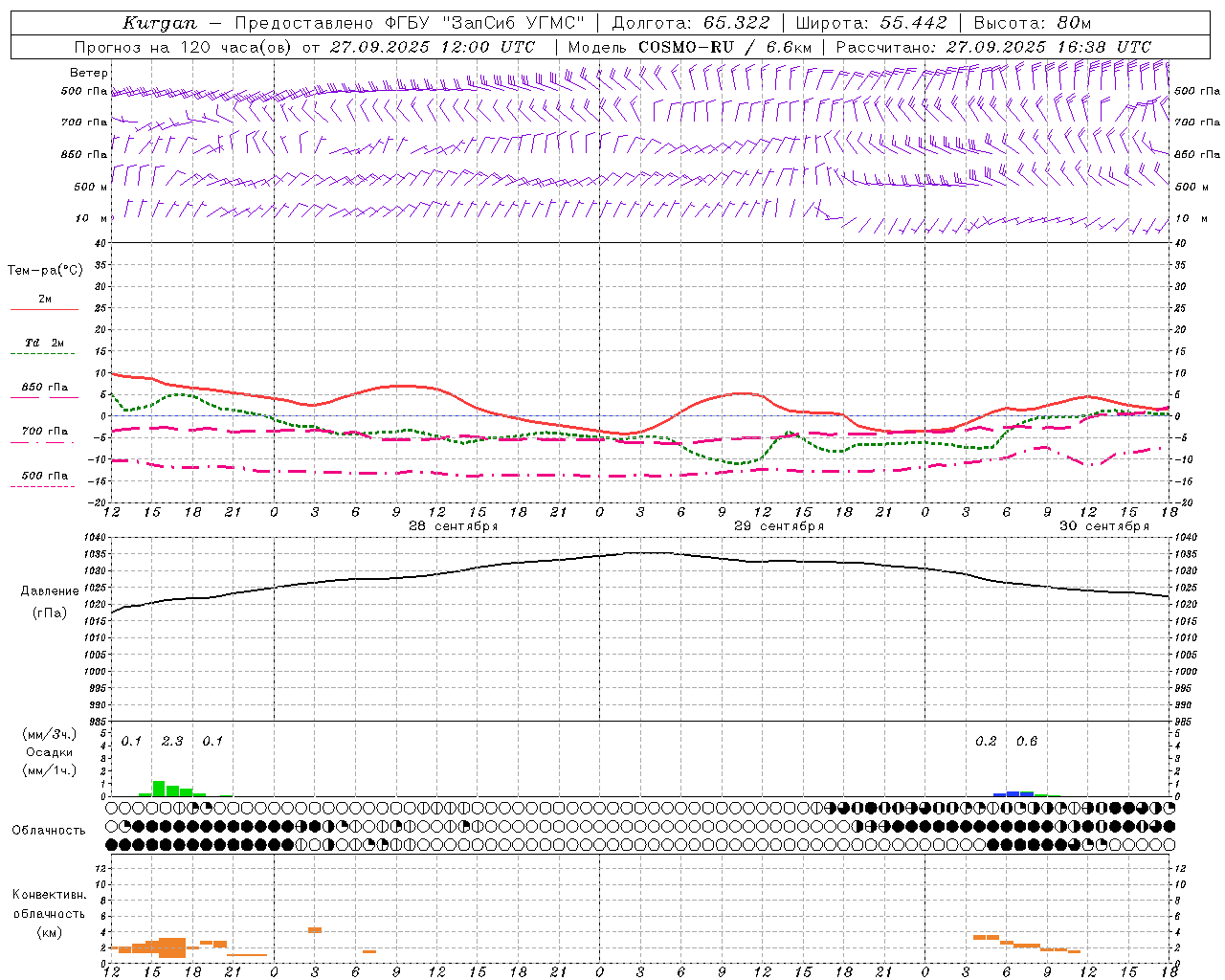Image resolution: width=1225 pixels, height=980 pixels.
Task: Click the station name "Kurgan" in the header
Action: pyautogui.click(x=159, y=23)
